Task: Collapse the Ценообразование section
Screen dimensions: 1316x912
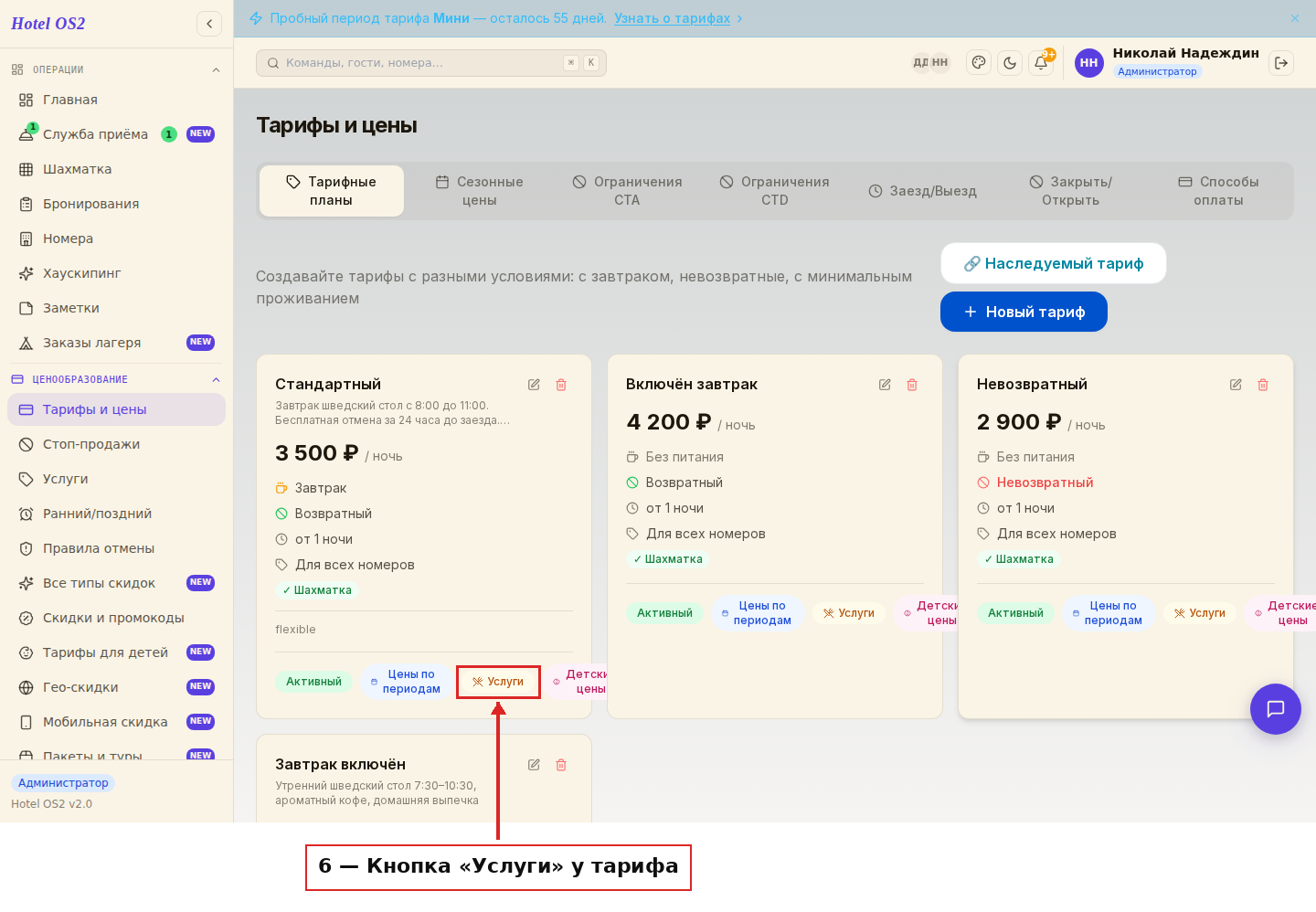Action: pyautogui.click(x=216, y=380)
